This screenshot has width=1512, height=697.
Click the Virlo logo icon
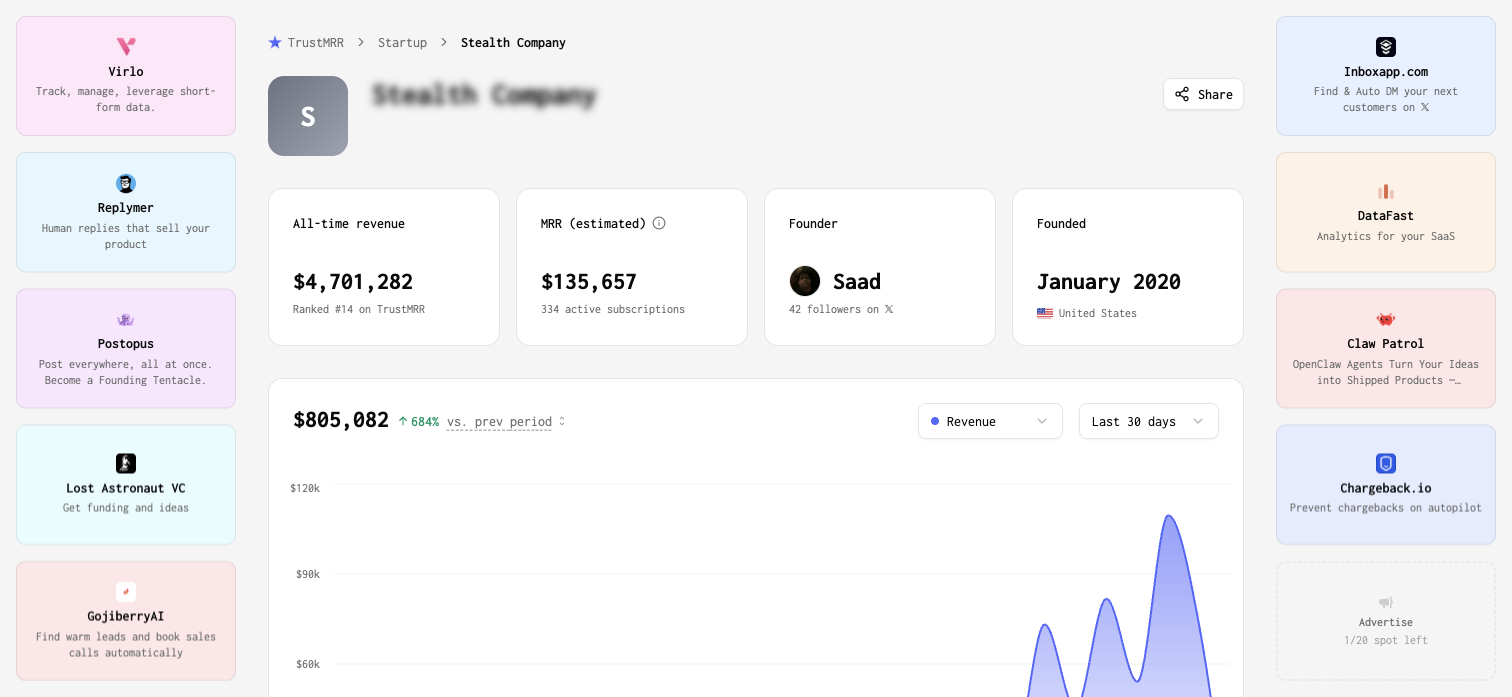[126, 46]
